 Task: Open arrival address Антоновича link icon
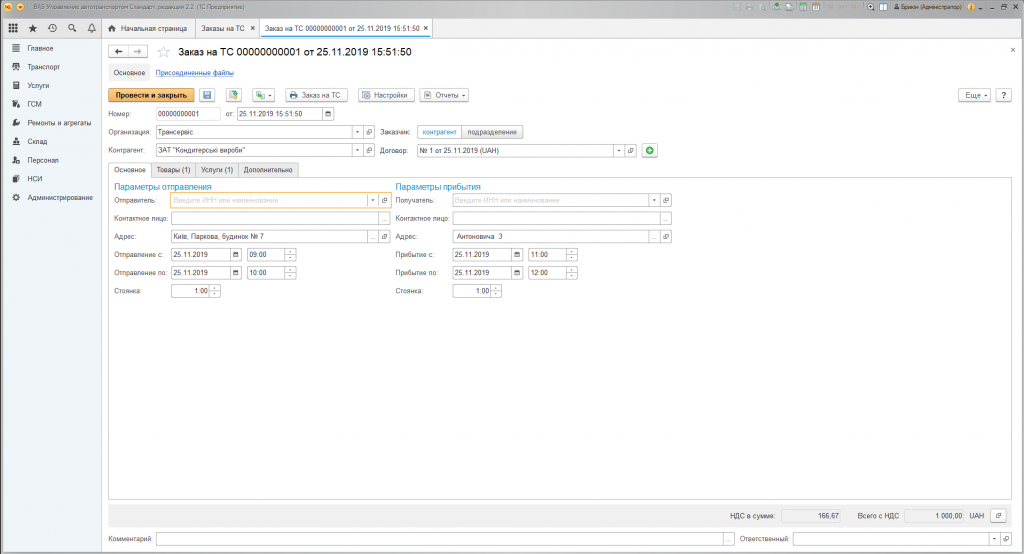665,236
